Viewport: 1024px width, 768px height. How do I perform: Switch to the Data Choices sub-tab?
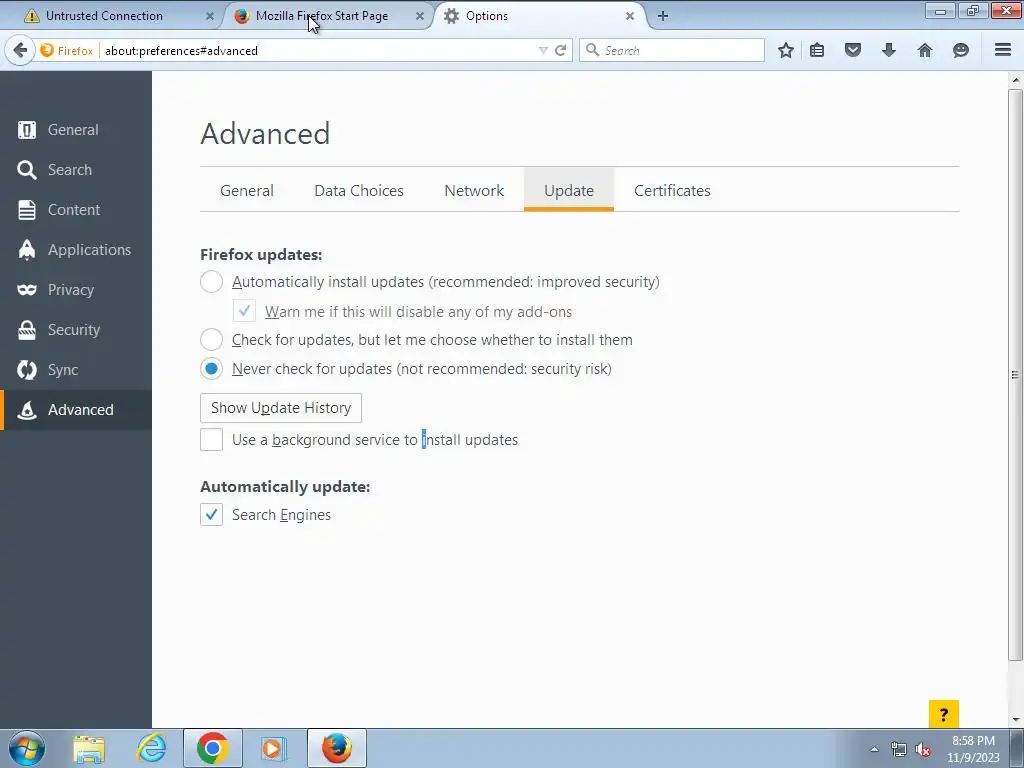pyautogui.click(x=359, y=191)
